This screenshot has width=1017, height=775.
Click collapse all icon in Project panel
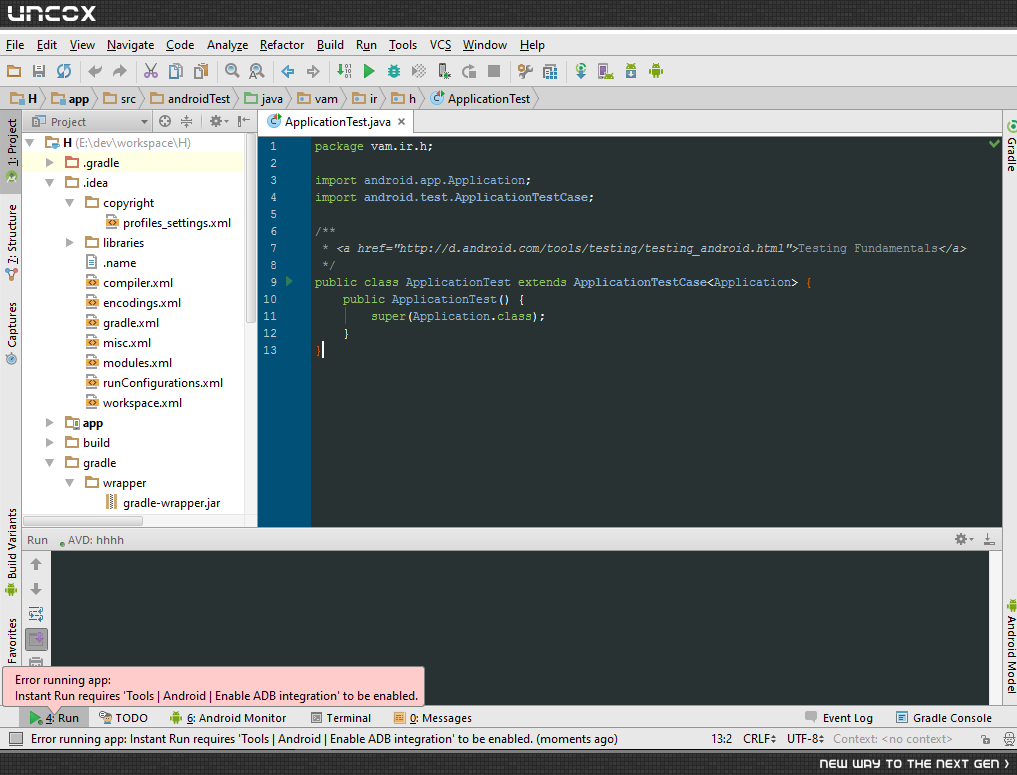[x=186, y=121]
